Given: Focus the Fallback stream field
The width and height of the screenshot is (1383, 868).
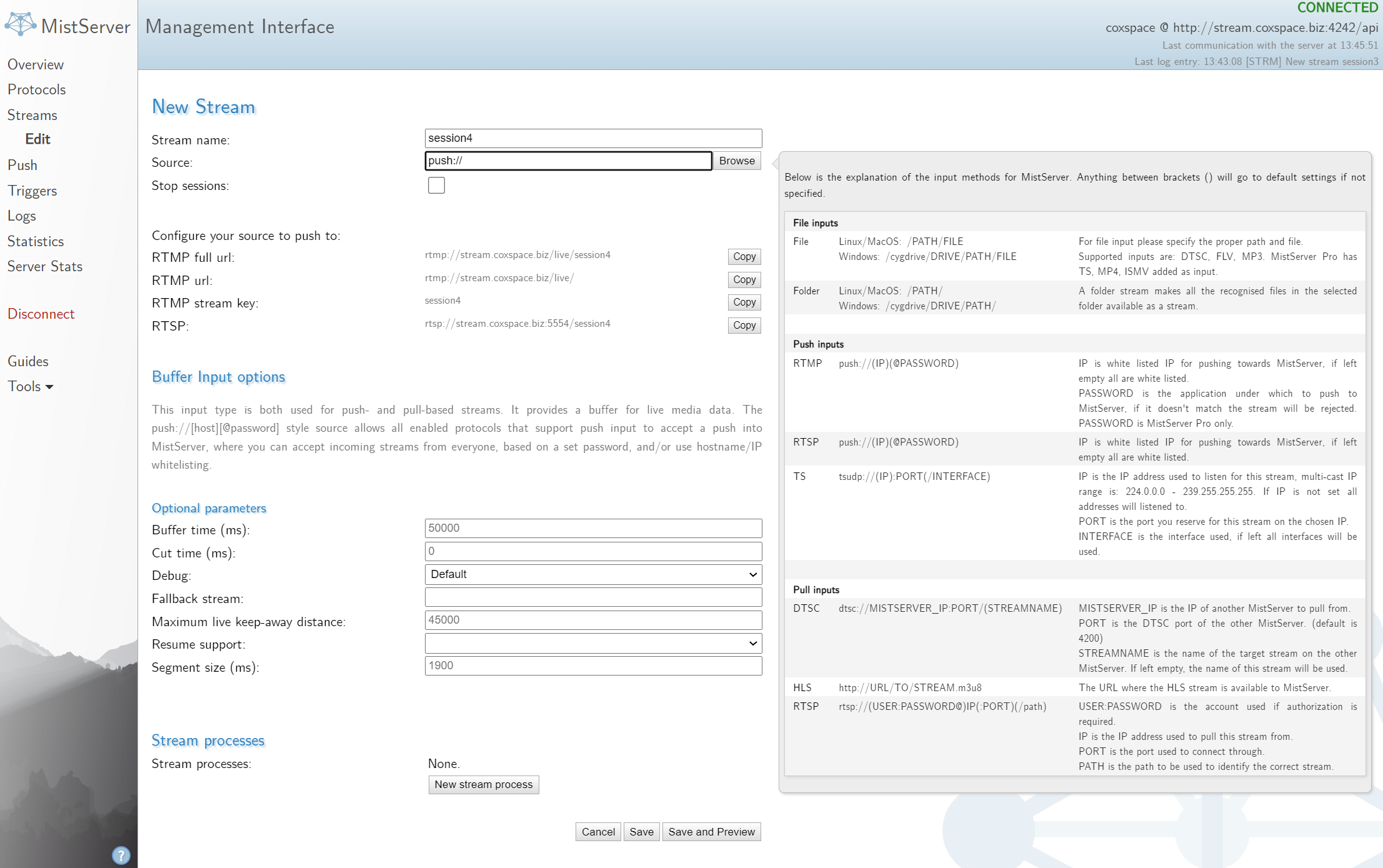Looking at the screenshot, I should click(x=593, y=597).
